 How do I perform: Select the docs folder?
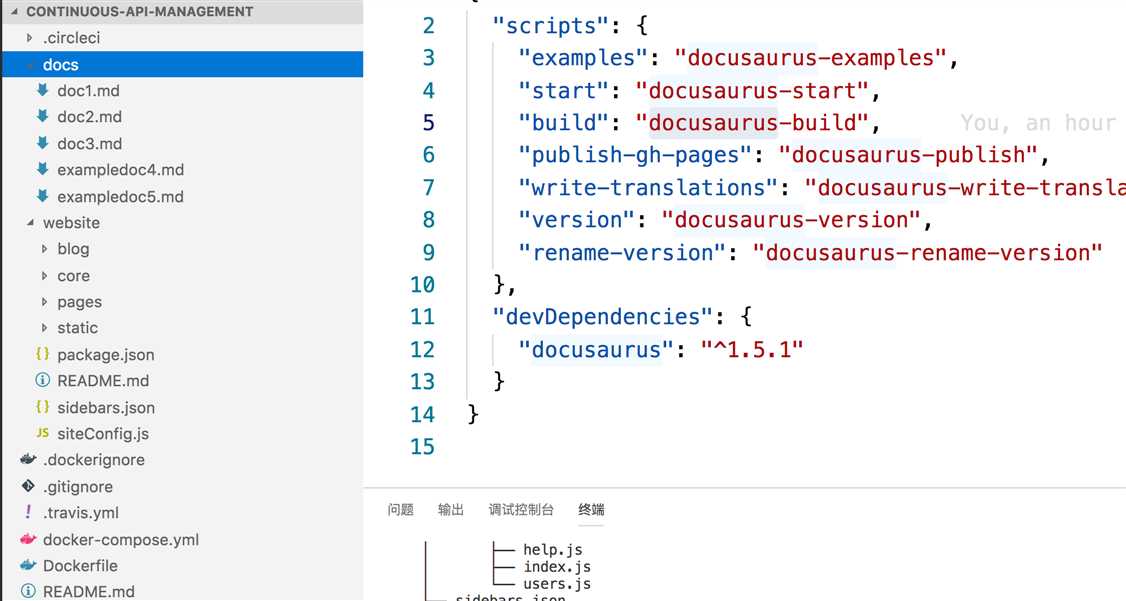[x=183, y=65]
